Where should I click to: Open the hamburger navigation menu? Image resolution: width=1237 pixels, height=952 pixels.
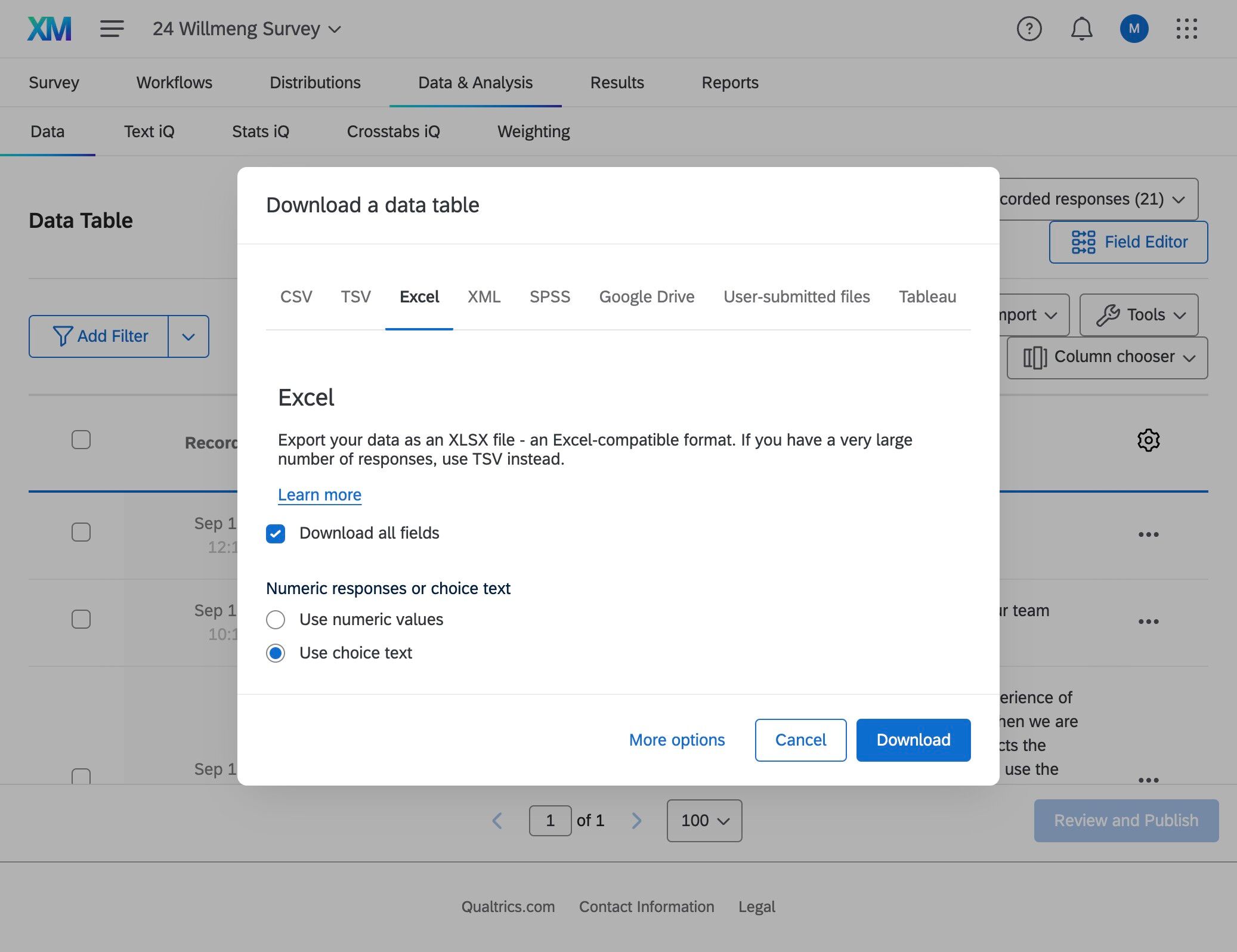(x=112, y=29)
